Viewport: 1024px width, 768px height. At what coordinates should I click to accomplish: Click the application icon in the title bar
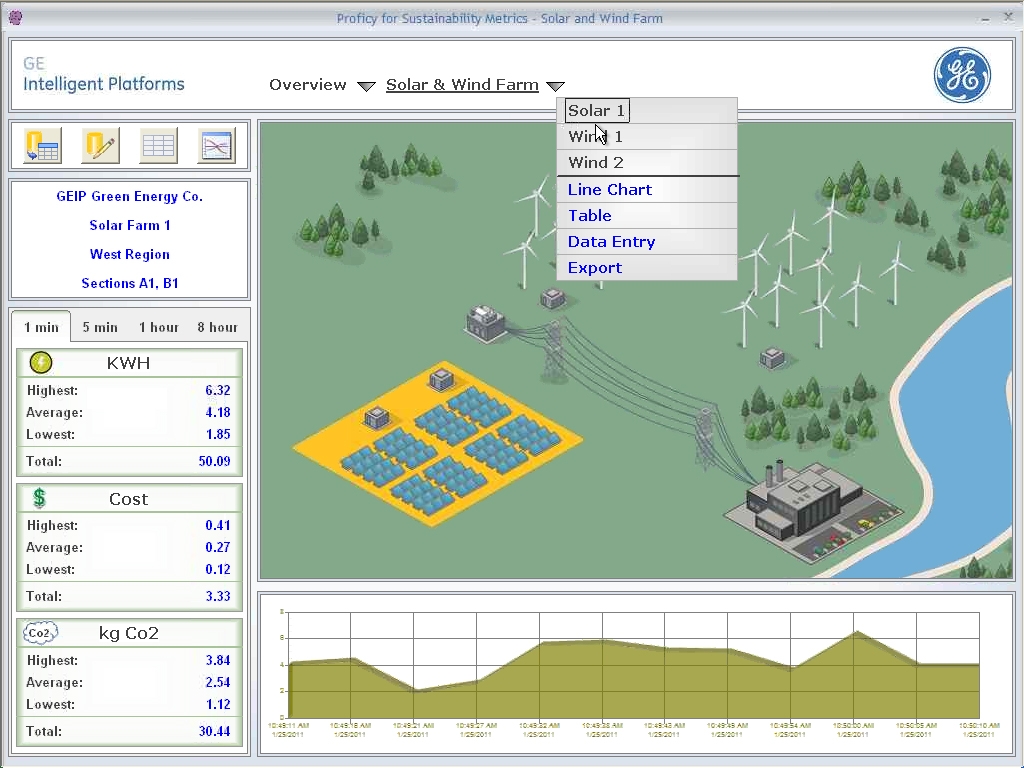[16, 18]
